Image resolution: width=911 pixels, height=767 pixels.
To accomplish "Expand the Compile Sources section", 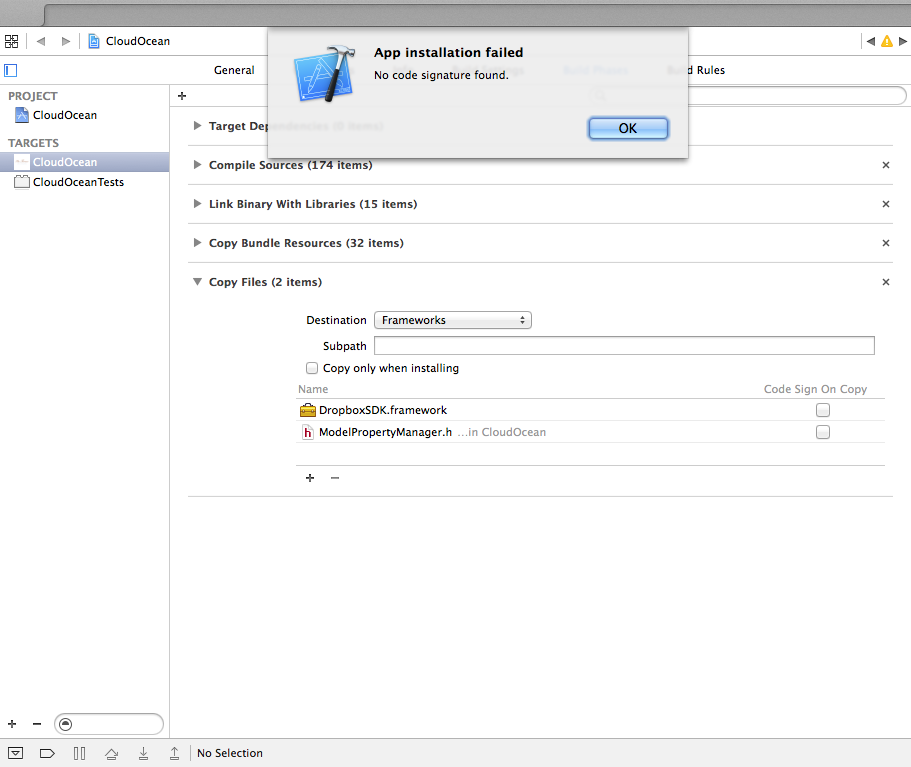I will (x=198, y=164).
